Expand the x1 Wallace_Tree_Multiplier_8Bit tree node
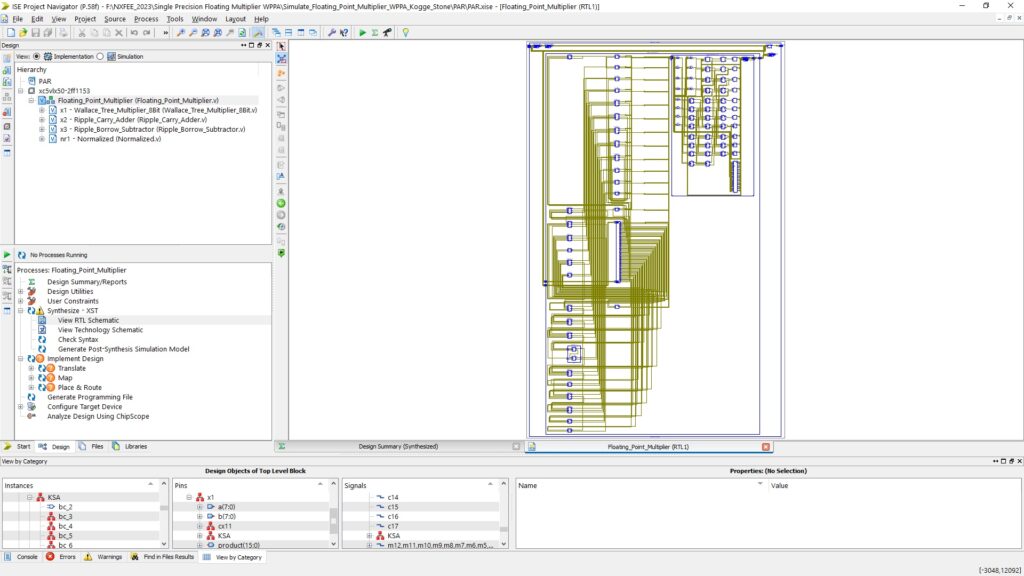 [x=41, y=110]
